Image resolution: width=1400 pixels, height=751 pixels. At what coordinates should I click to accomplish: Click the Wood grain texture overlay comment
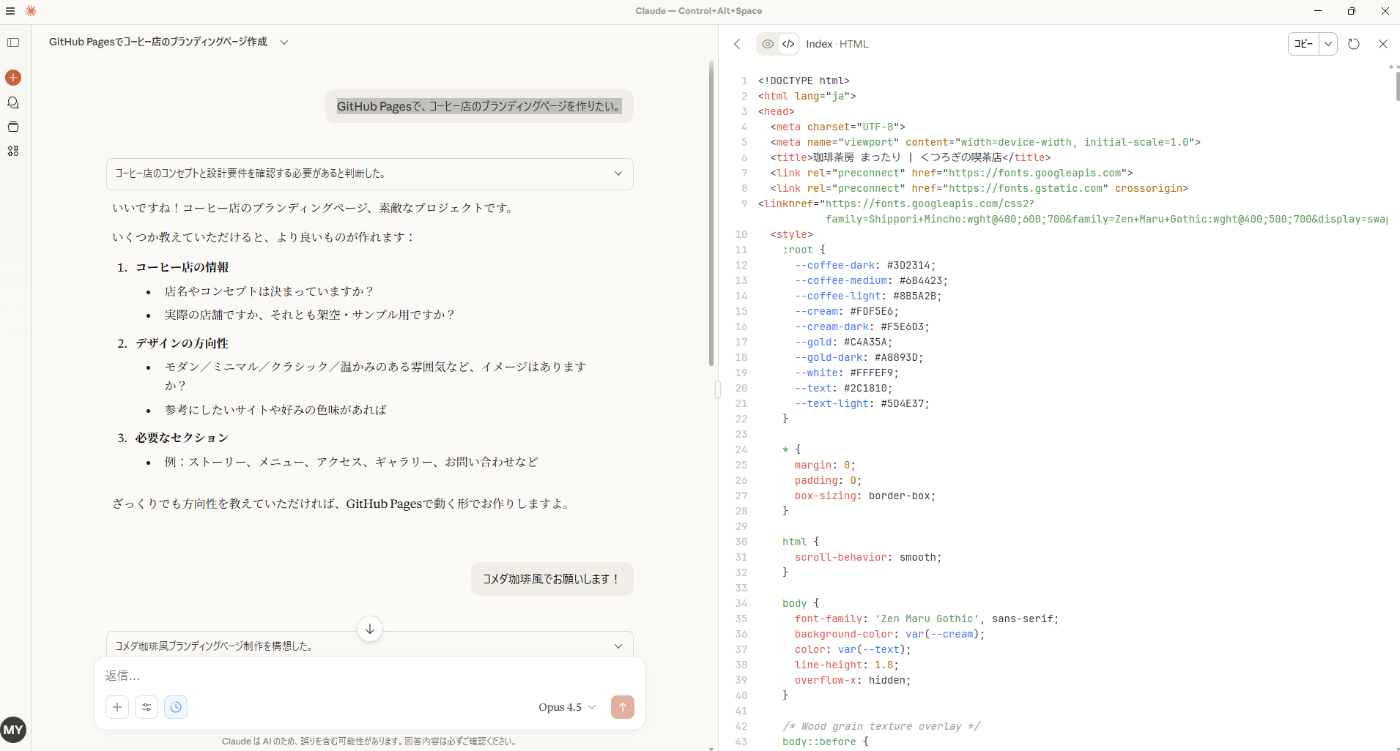click(x=881, y=726)
